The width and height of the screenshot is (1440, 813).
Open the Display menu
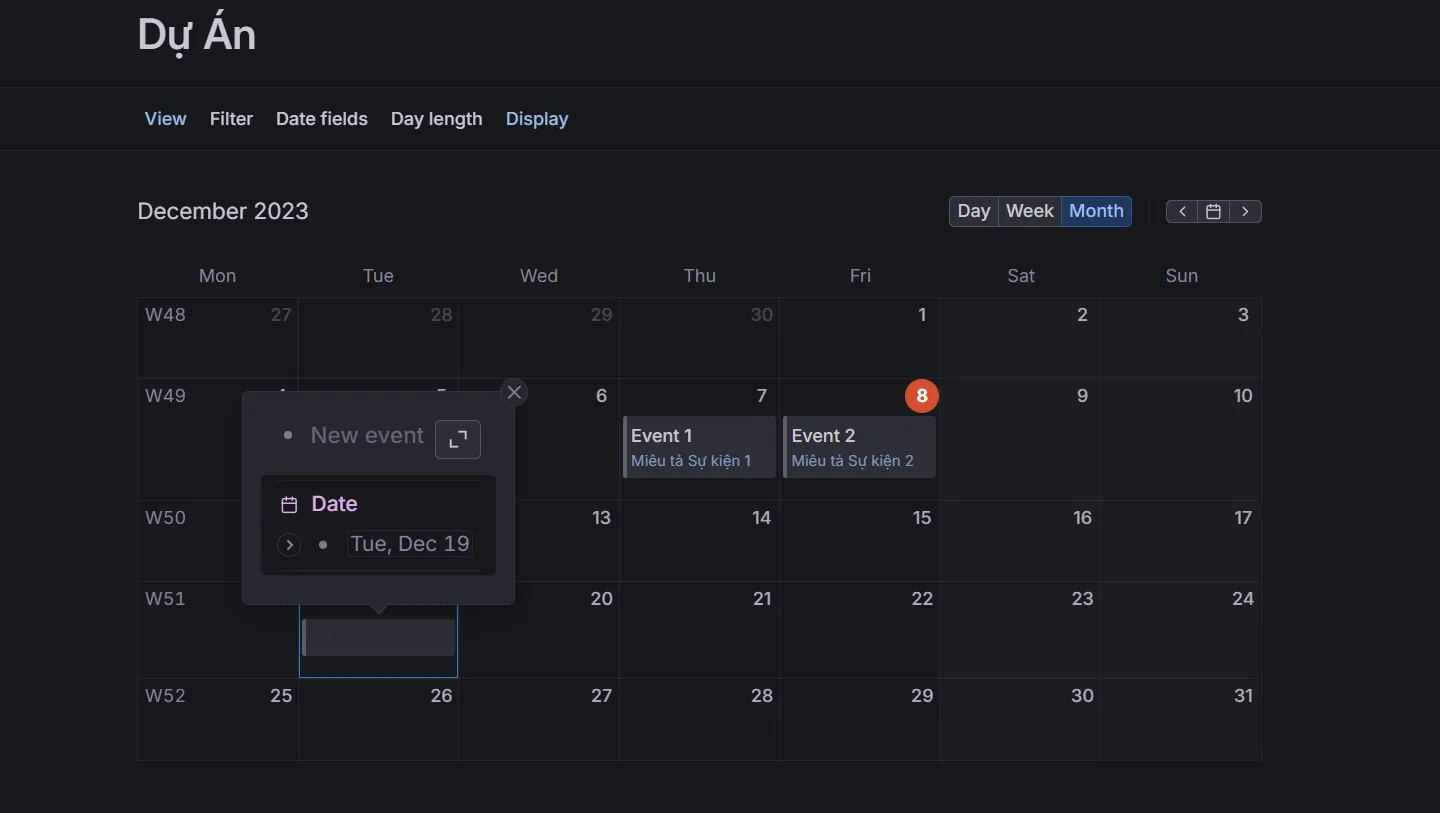pyautogui.click(x=537, y=119)
